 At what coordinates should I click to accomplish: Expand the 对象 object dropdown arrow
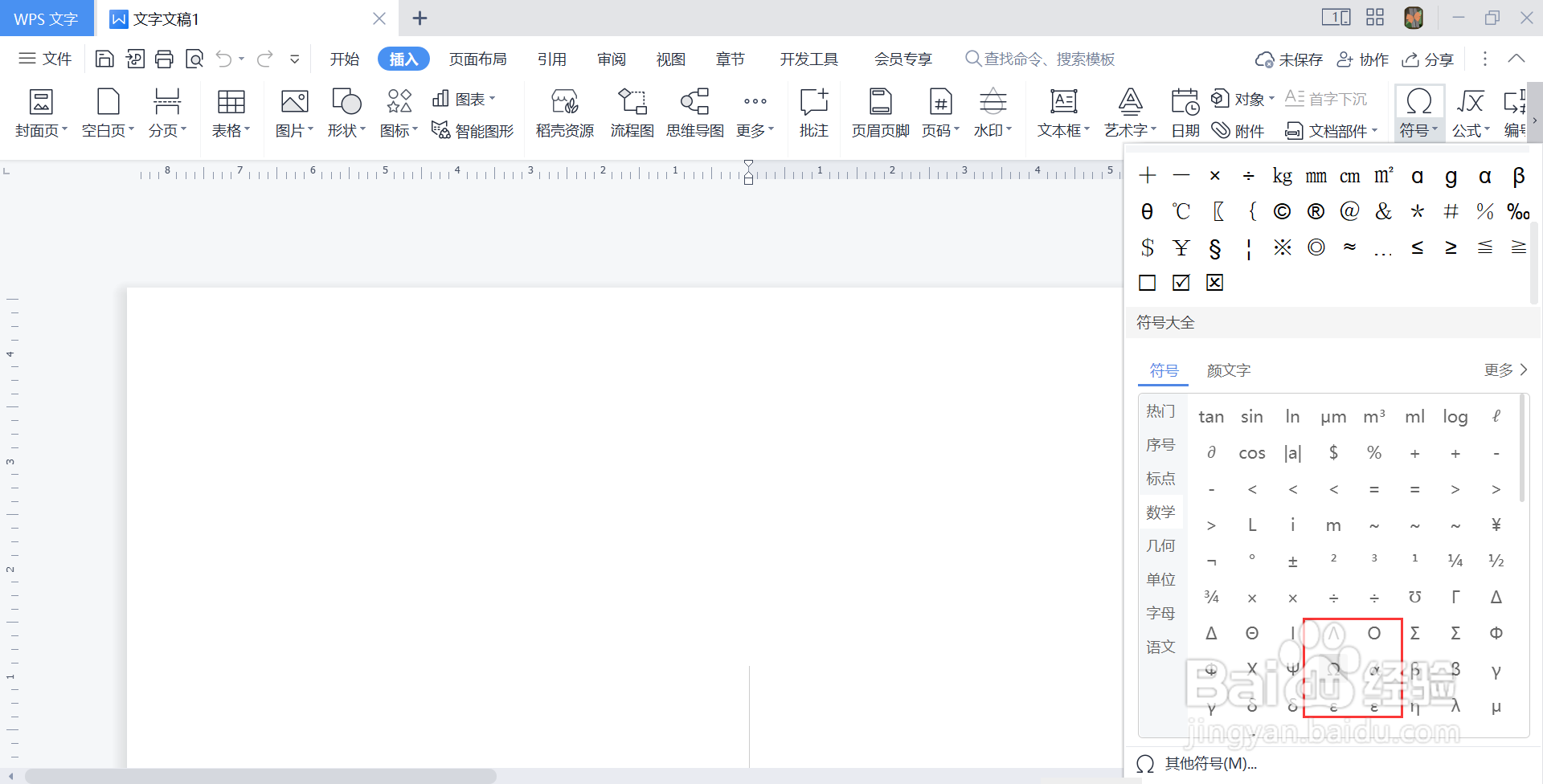tap(1271, 98)
